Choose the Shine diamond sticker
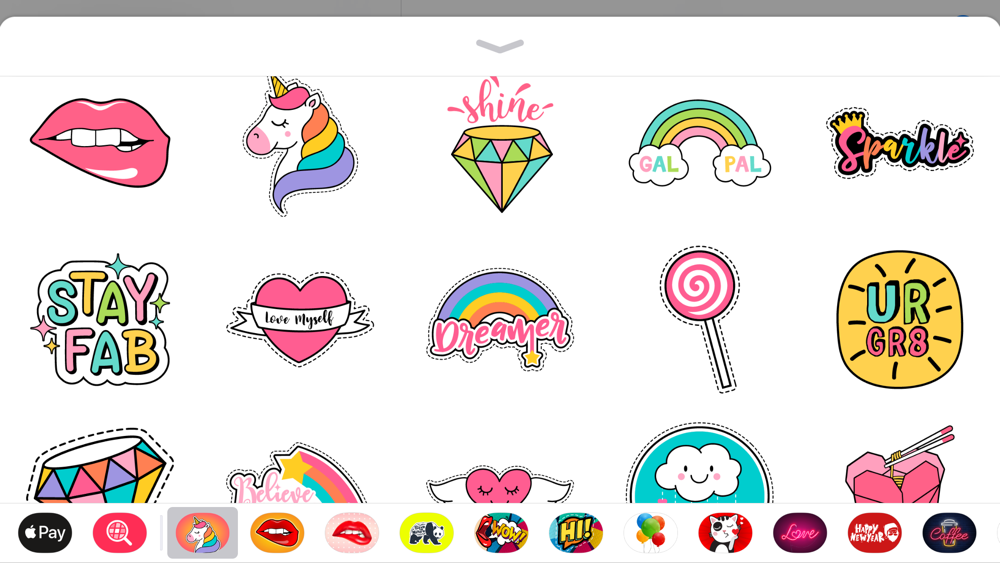1000x563 pixels. (501, 145)
